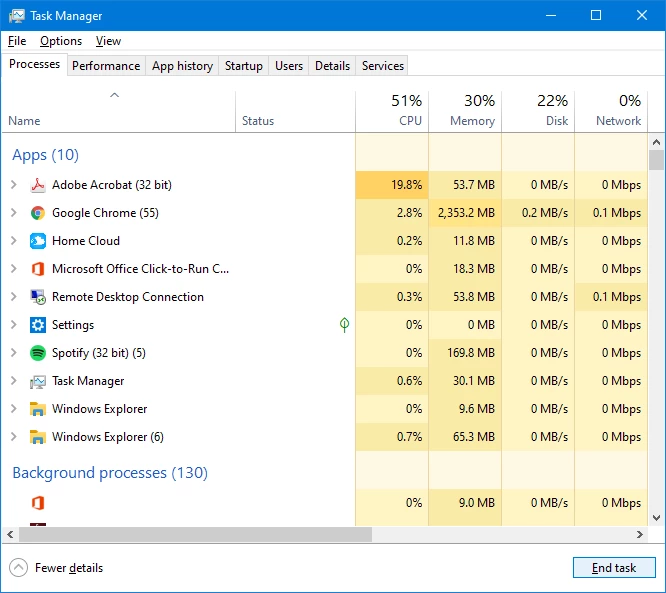This screenshot has width=666, height=593.
Task: Click the Home Cloud icon
Action: (x=38, y=241)
